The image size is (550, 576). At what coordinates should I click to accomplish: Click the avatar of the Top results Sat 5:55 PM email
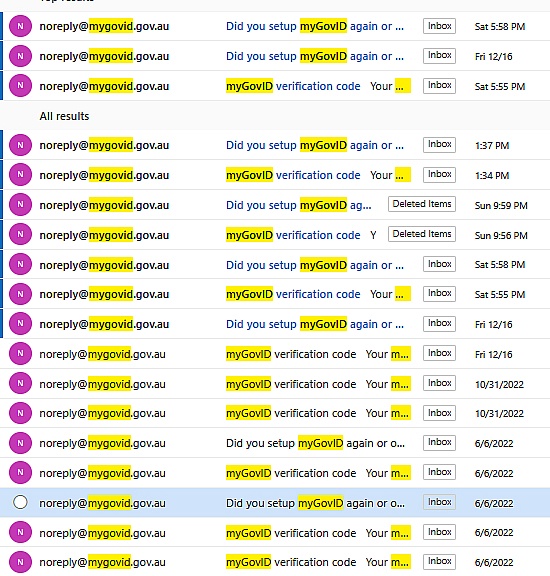[x=20, y=86]
